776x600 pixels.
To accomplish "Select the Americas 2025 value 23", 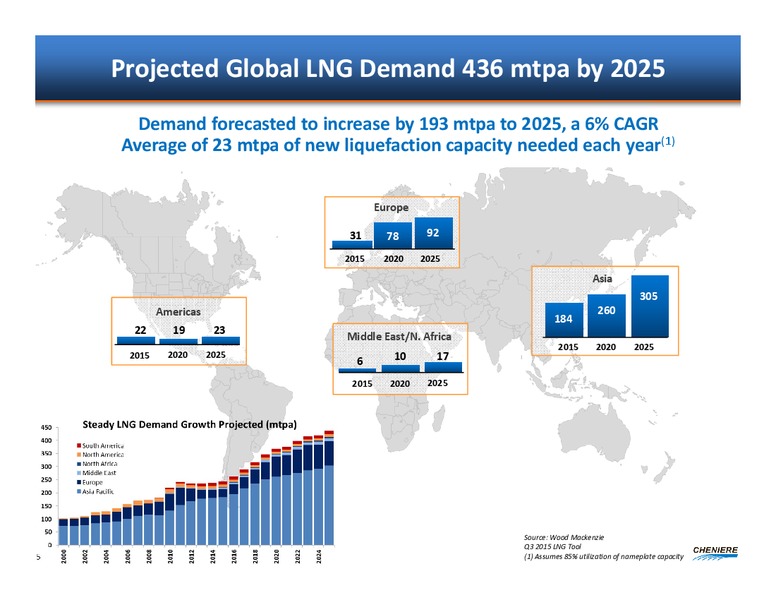I will point(219,330).
